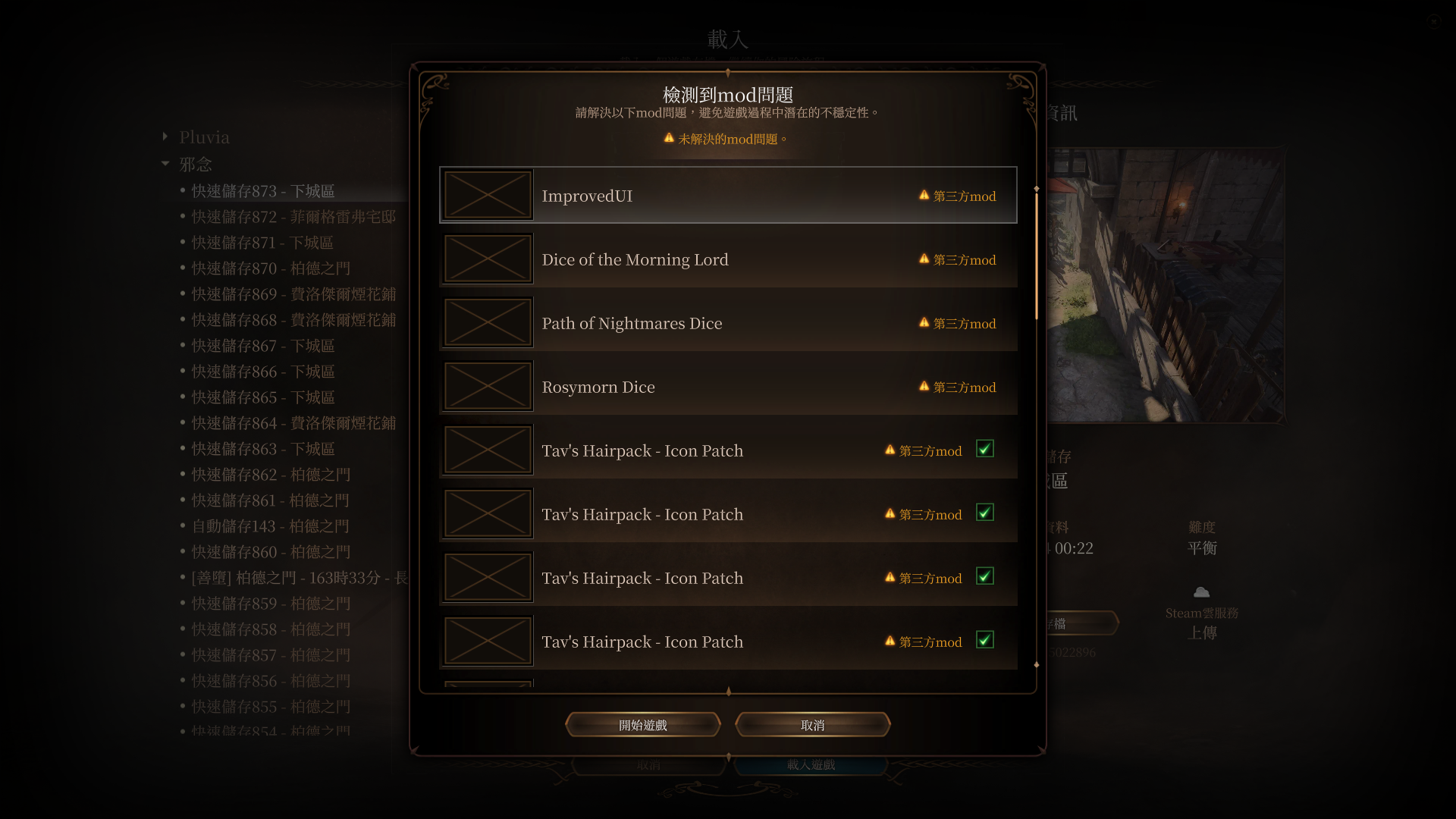Image resolution: width=1456 pixels, height=819 pixels.
Task: Click the ImprovedUI mod placeholder thumbnail
Action: (x=488, y=195)
